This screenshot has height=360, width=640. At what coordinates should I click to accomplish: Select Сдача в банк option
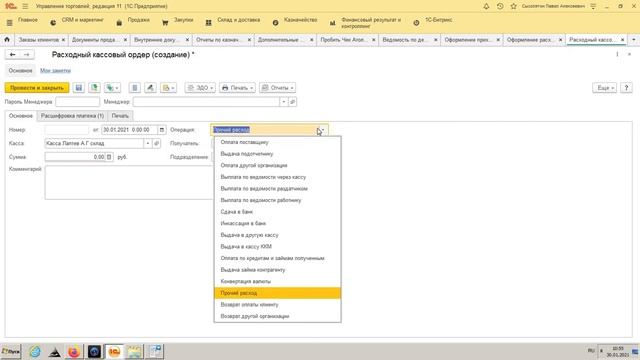pos(278,212)
